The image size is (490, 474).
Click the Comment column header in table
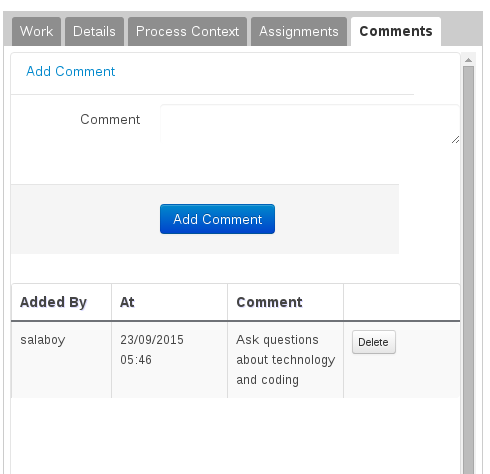(x=285, y=302)
